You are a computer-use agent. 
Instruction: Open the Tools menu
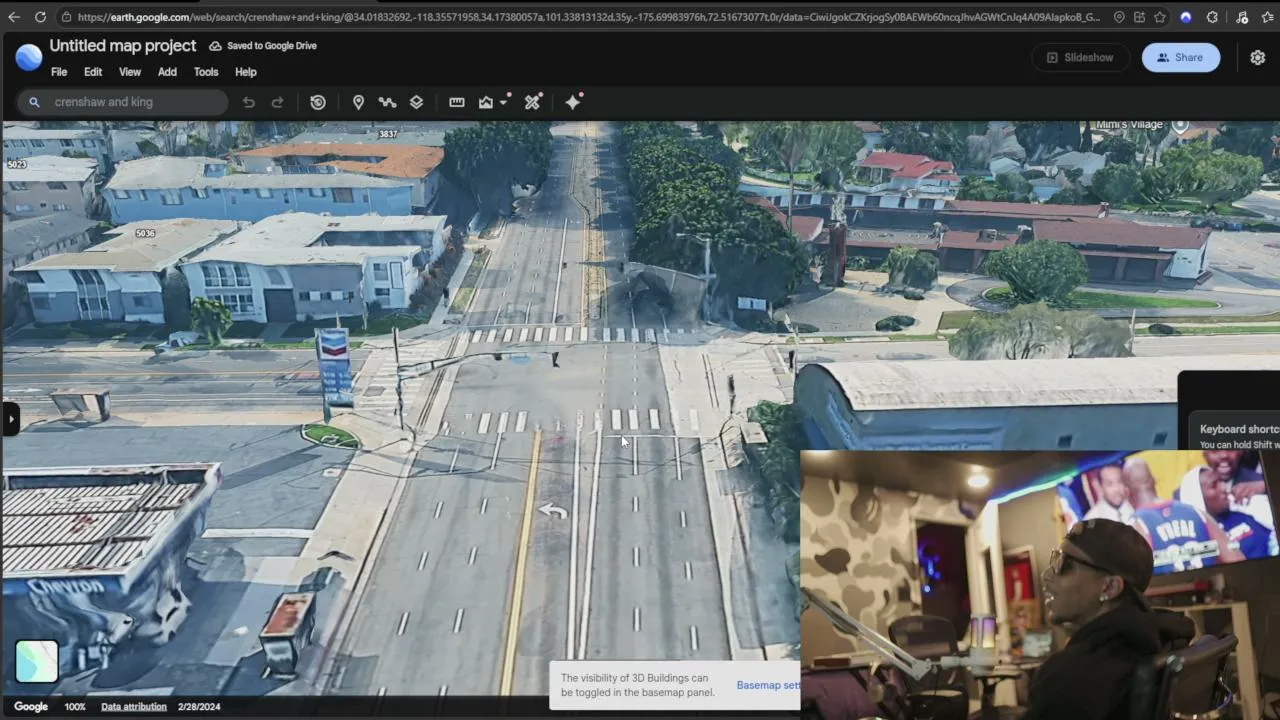(206, 72)
